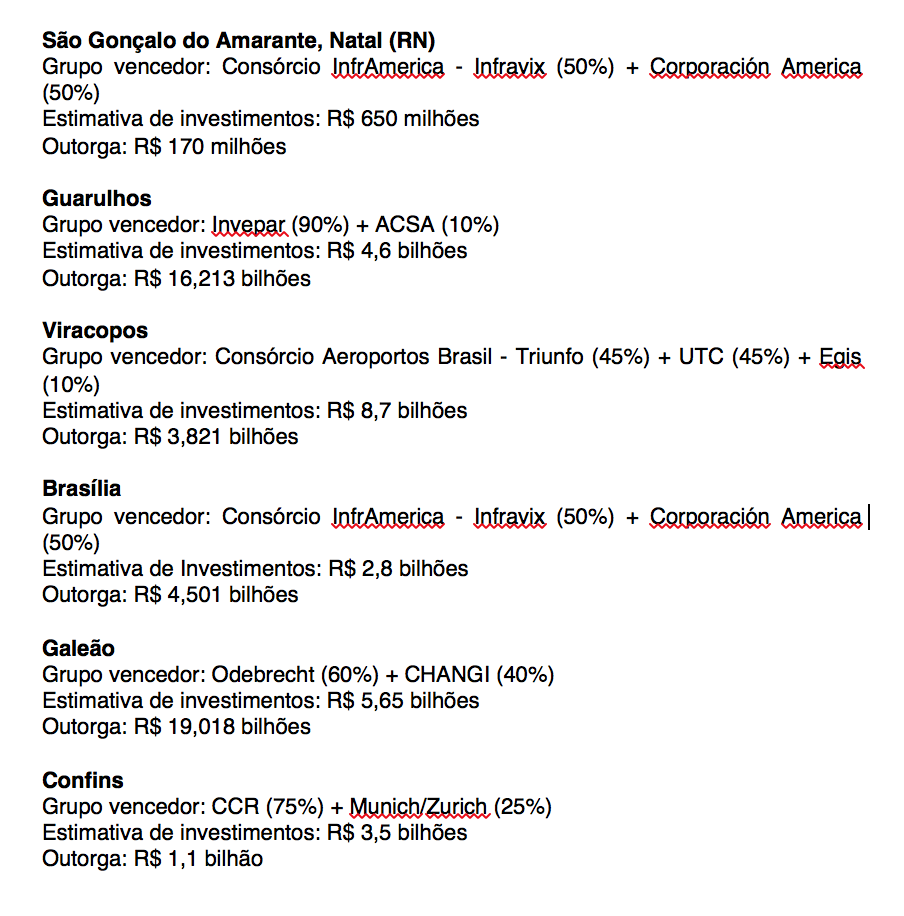Click the heading São Gonçalo do Amarante, Natal (RN)
Image resolution: width=904 pixels, height=916 pixels.
point(238,41)
